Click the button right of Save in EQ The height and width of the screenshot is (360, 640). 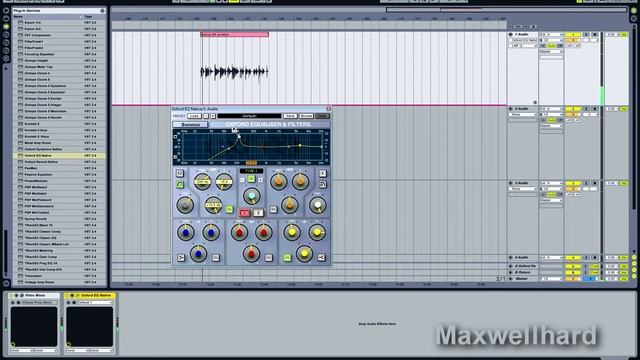click(306, 116)
